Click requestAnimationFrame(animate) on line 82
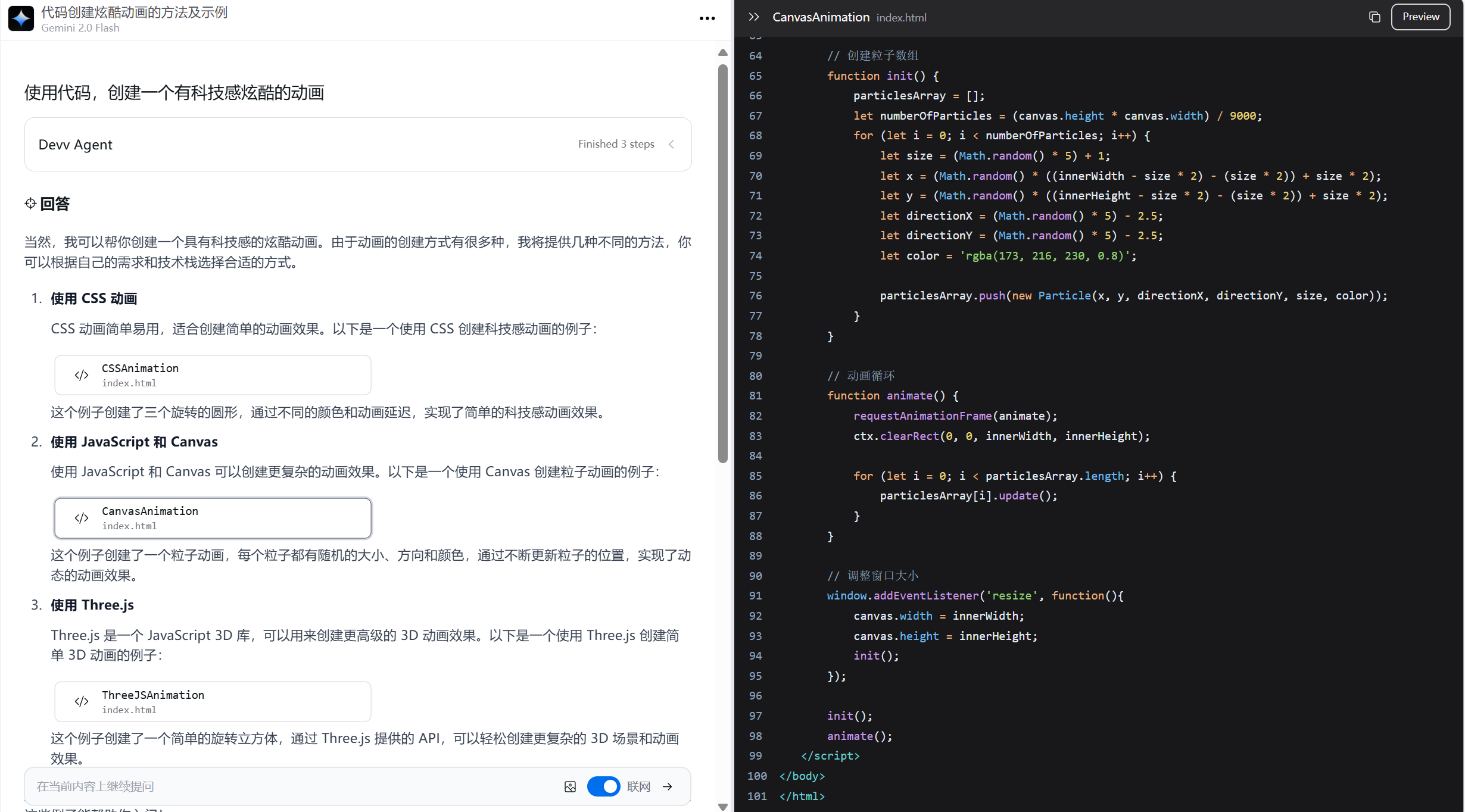This screenshot has width=1465, height=812. tap(955, 416)
